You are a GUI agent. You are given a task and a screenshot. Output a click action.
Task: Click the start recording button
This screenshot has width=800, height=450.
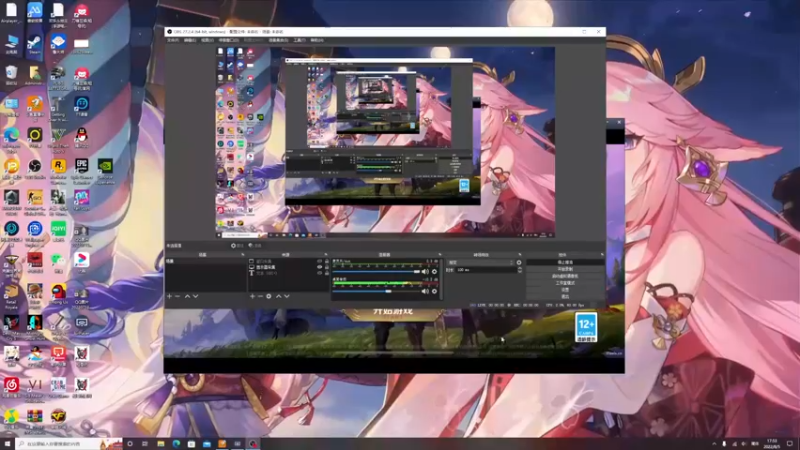565,269
